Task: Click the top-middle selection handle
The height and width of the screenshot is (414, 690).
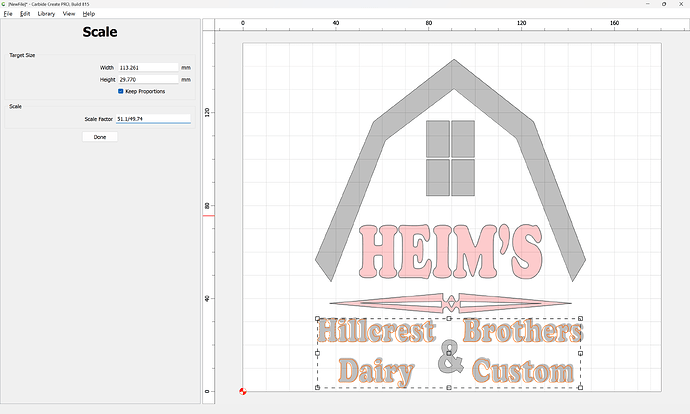Action: click(449, 319)
